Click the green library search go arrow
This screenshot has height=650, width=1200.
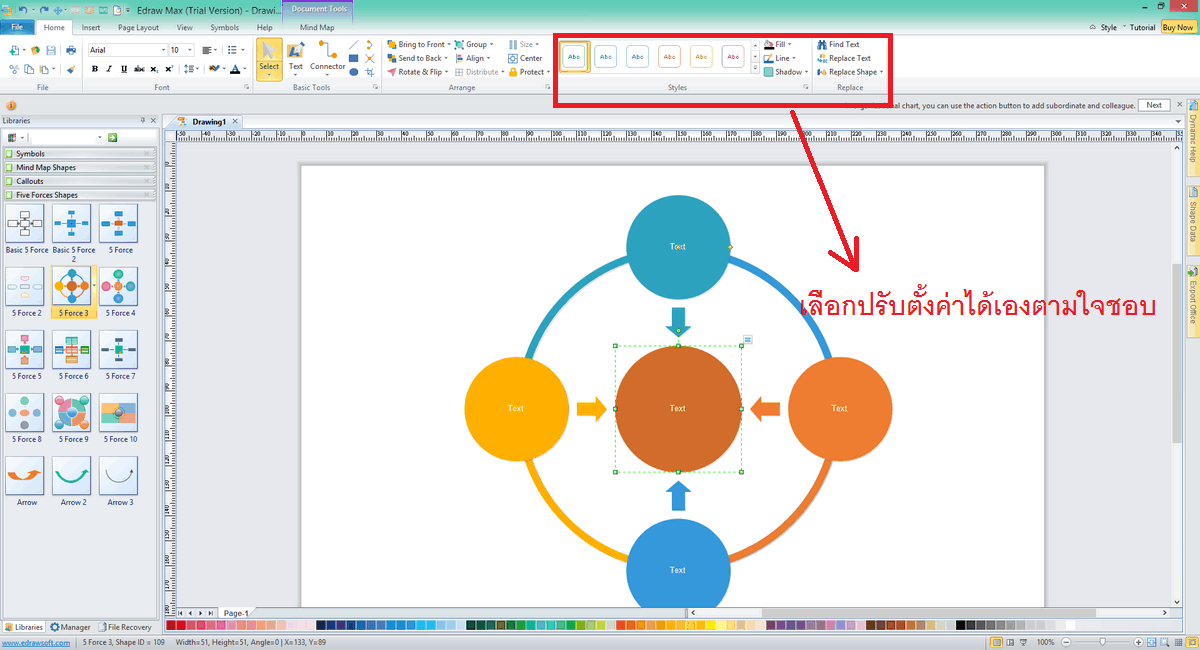113,137
